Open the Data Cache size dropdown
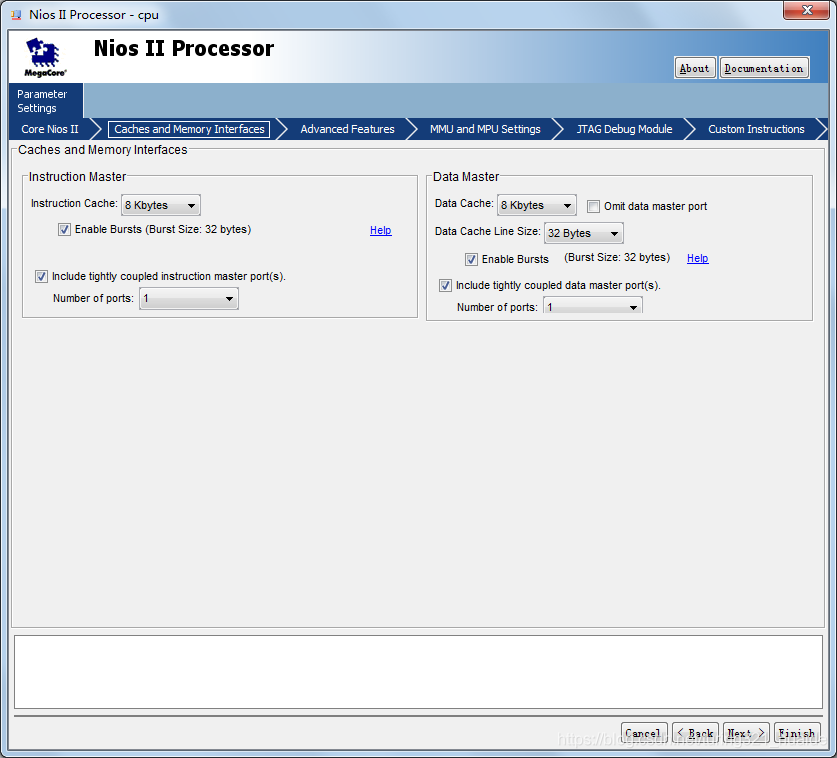The width and height of the screenshot is (837, 758). (x=536, y=205)
